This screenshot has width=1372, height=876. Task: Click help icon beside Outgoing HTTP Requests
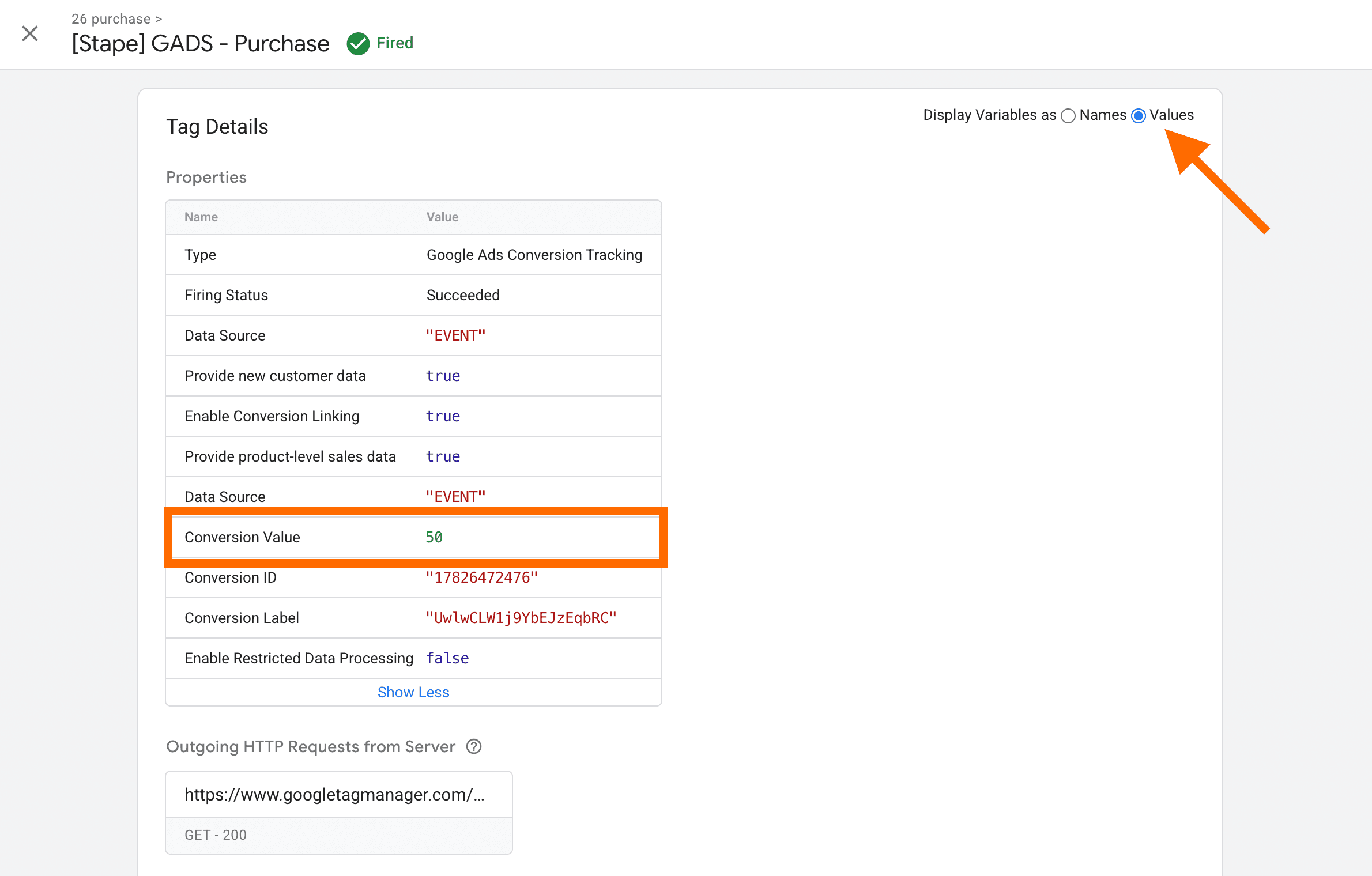474,746
